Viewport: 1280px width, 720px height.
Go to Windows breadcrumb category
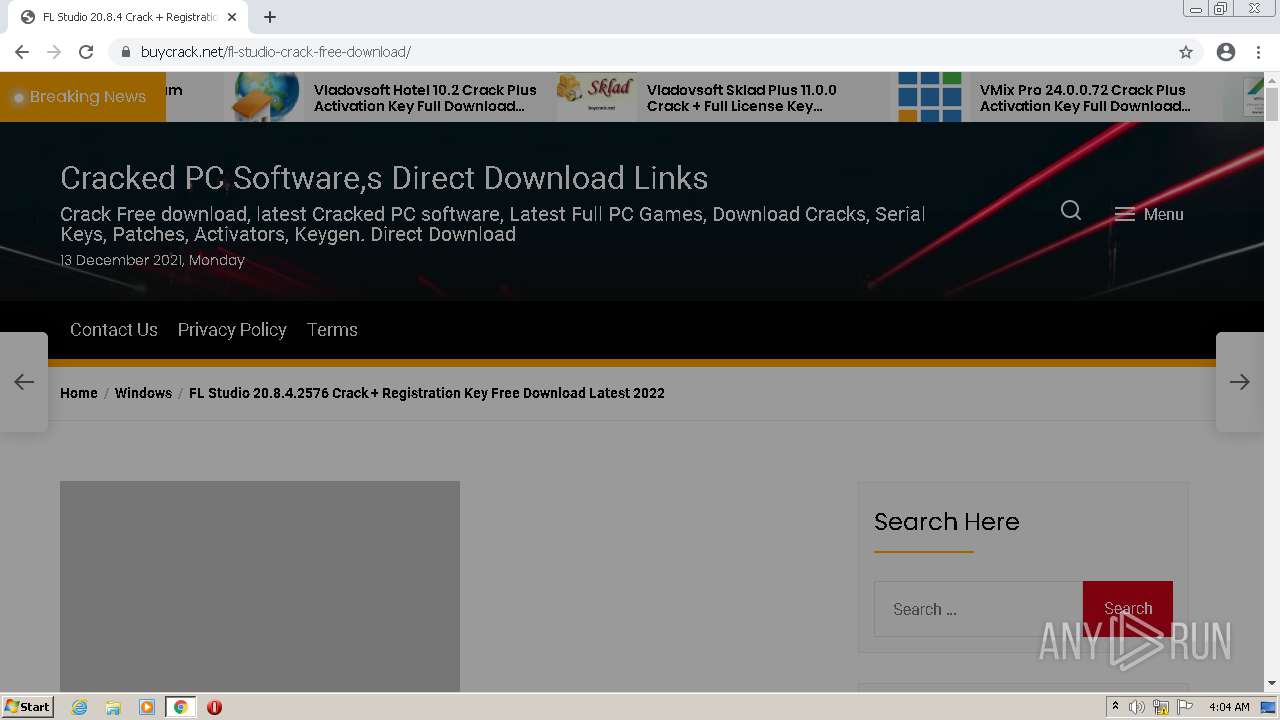coord(143,393)
